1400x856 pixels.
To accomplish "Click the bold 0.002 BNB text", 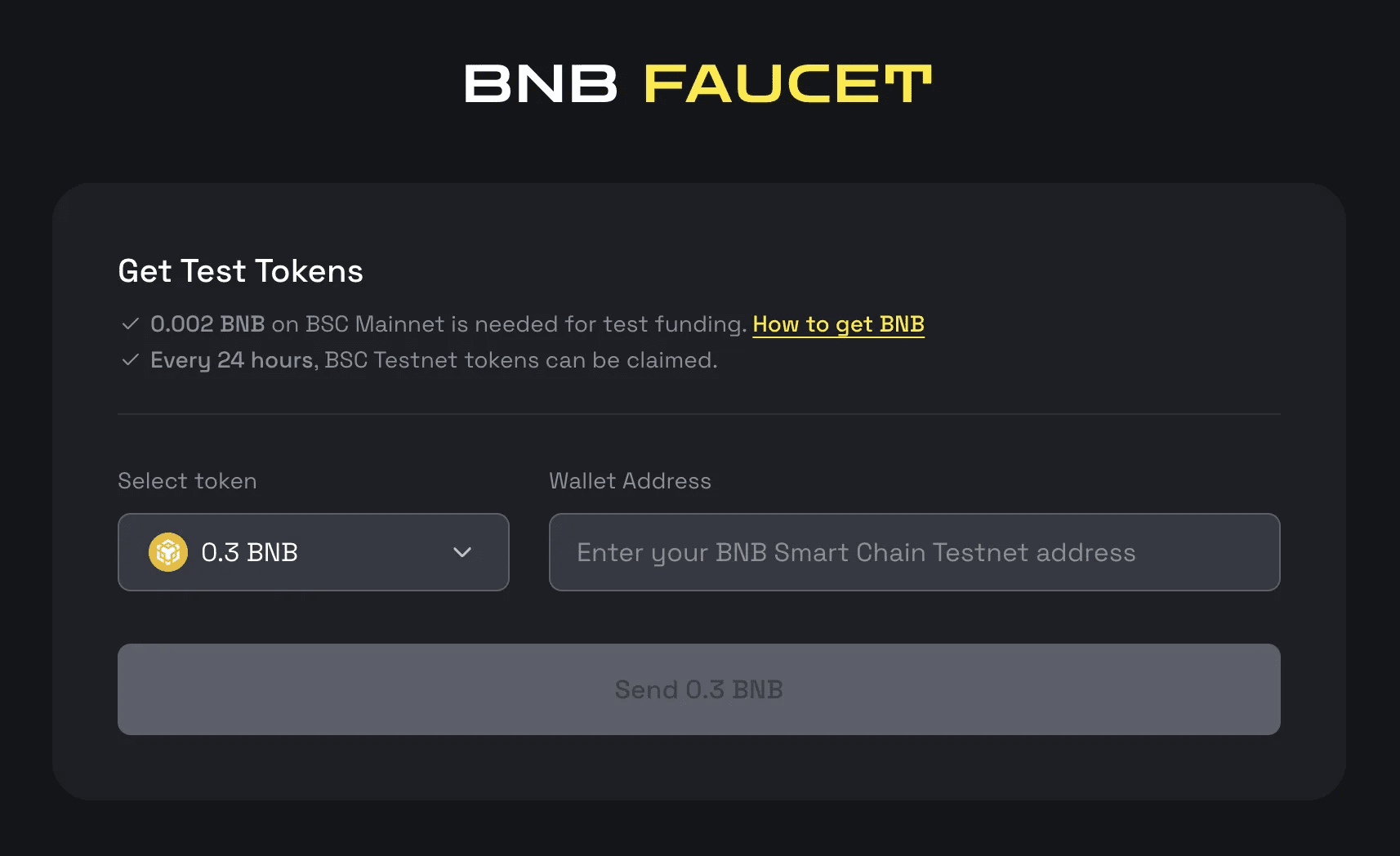I will (x=207, y=324).
